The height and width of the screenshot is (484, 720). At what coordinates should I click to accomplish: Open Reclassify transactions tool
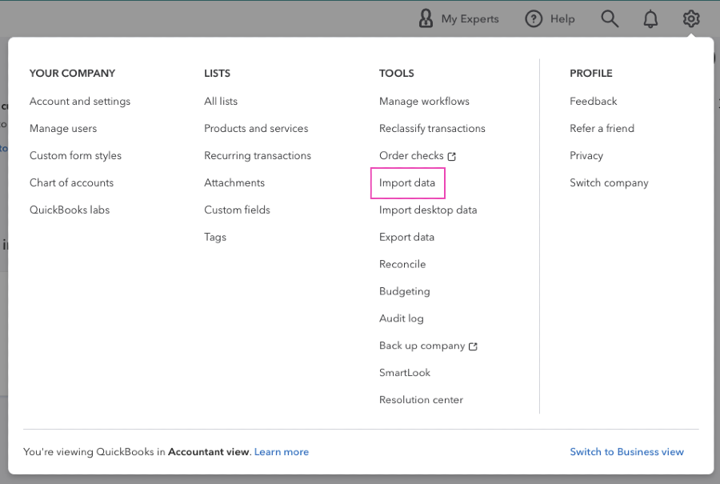432,129
